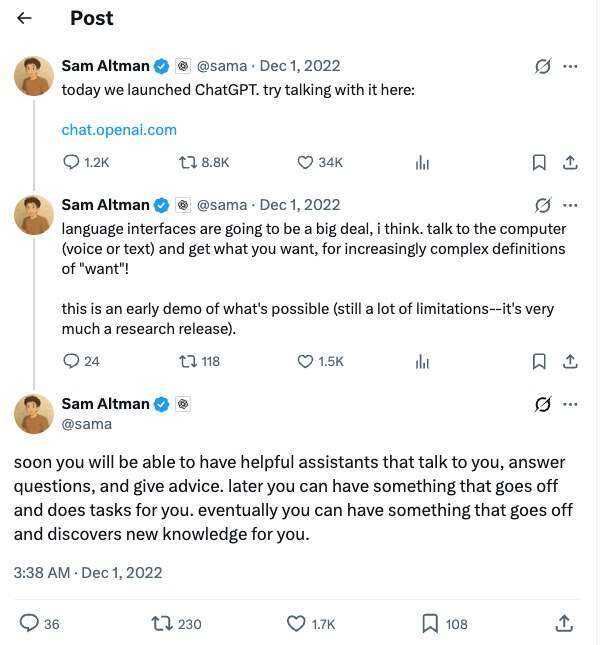Open more options menu on first post

pyautogui.click(x=571, y=66)
